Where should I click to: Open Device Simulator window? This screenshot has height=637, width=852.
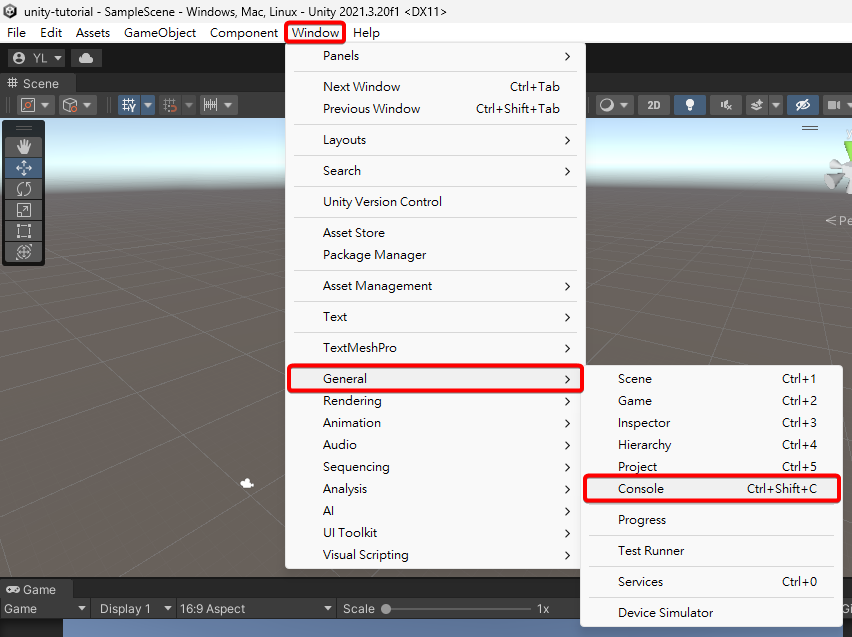[712, 613]
